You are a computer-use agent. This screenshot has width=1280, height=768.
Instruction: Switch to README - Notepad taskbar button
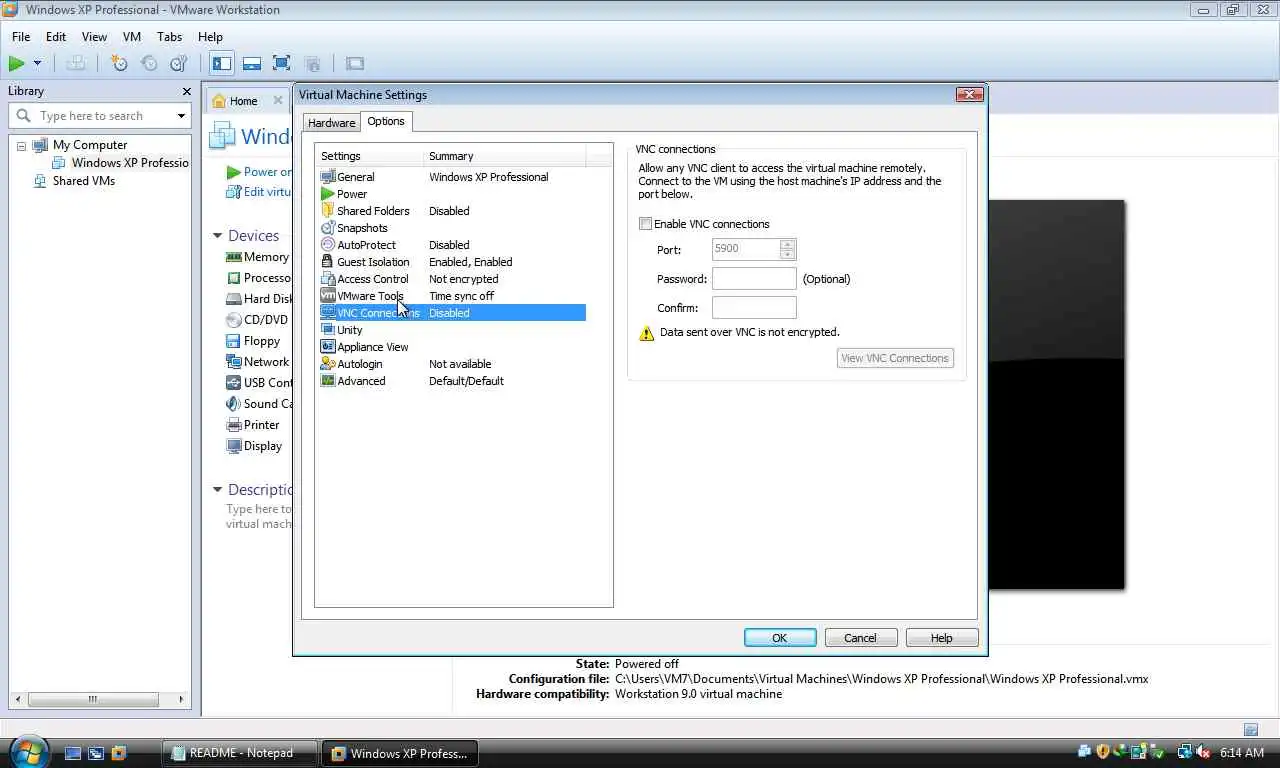coord(240,753)
